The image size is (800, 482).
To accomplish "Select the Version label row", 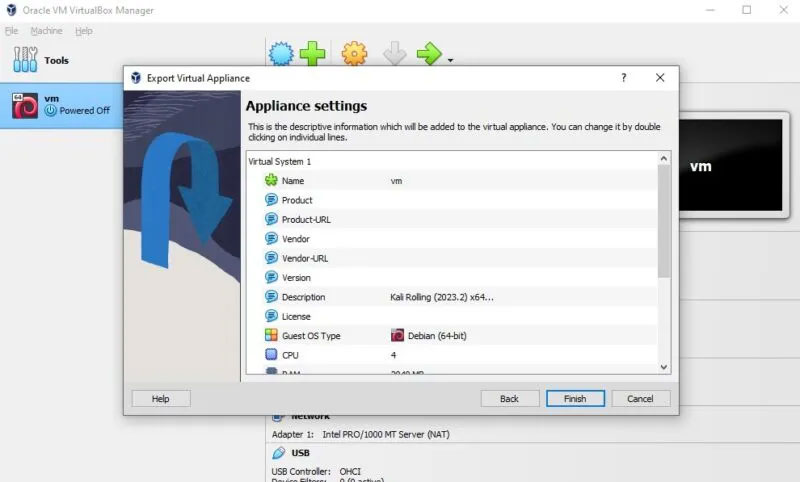I will [296, 277].
